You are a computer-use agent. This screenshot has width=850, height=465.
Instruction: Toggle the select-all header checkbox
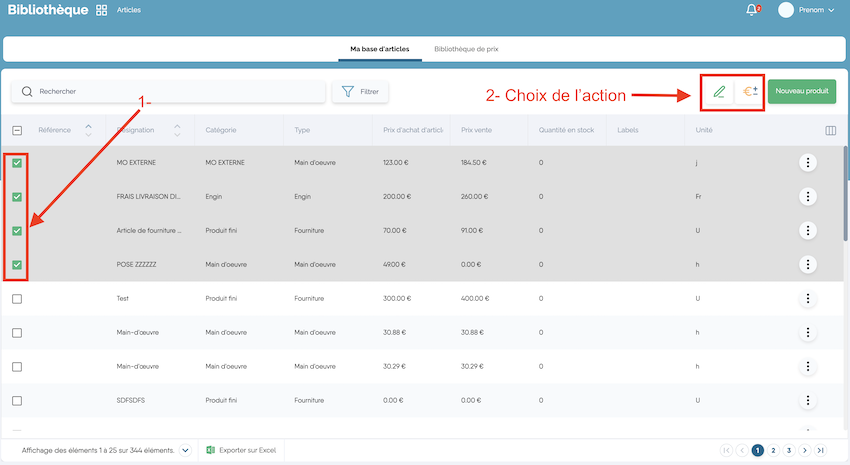[x=17, y=130]
